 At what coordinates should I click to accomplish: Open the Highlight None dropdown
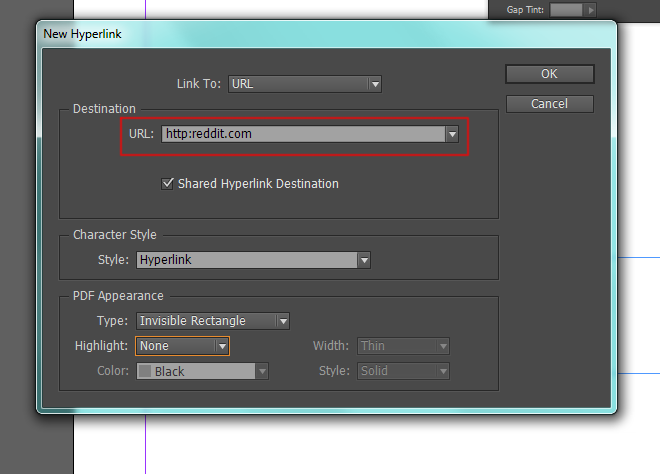coord(182,346)
